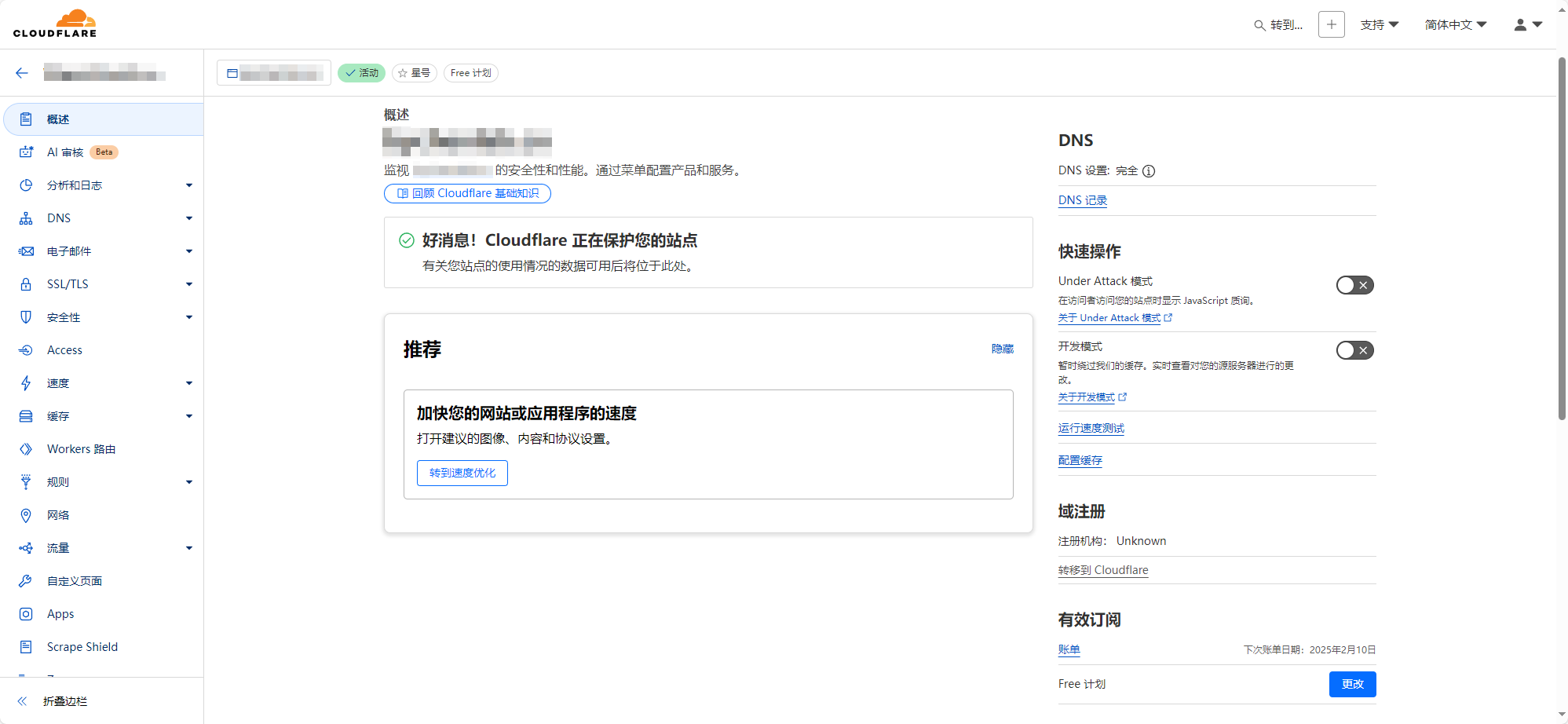
Task: Click 隐藏 link in 推荐 card
Action: [1003, 349]
